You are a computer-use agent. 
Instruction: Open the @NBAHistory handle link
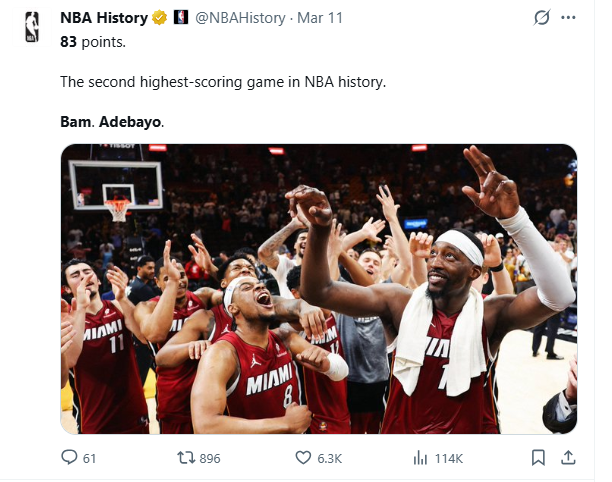coord(239,18)
